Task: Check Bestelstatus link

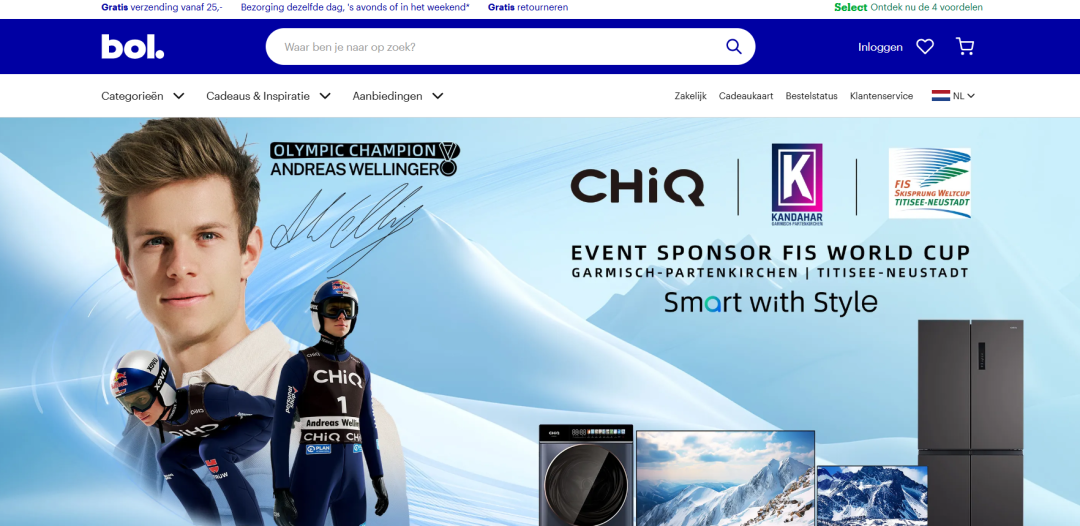Action: click(x=811, y=96)
